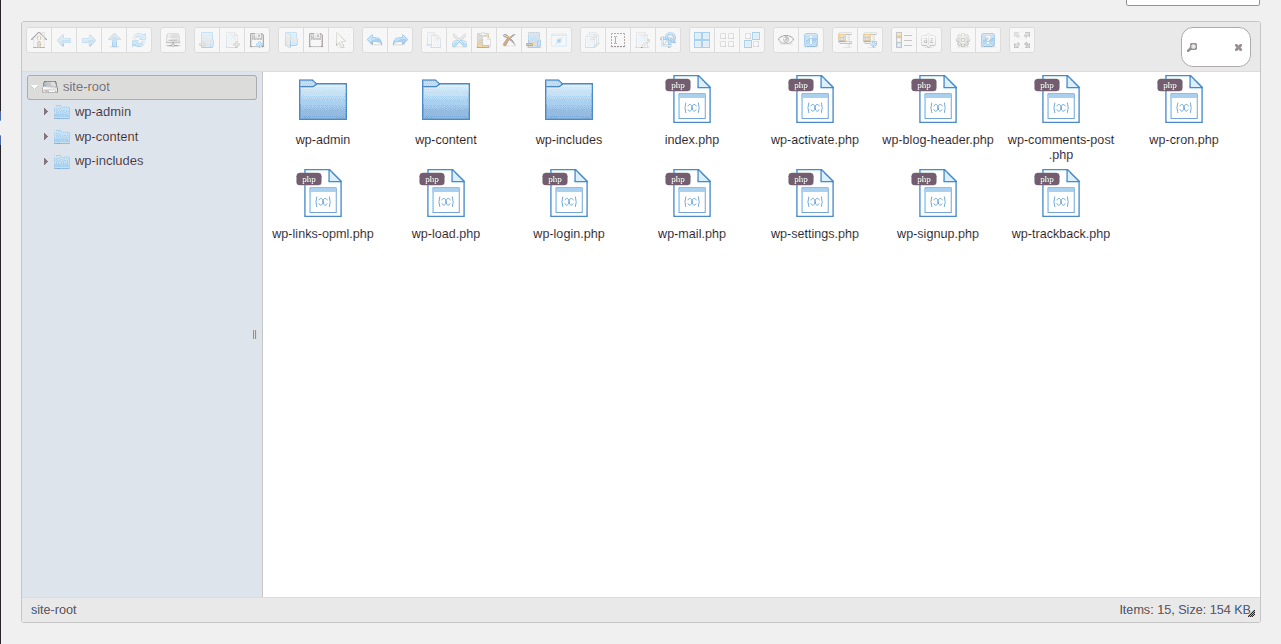
Task: Click the delete red X icon
Action: pyautogui.click(x=509, y=41)
